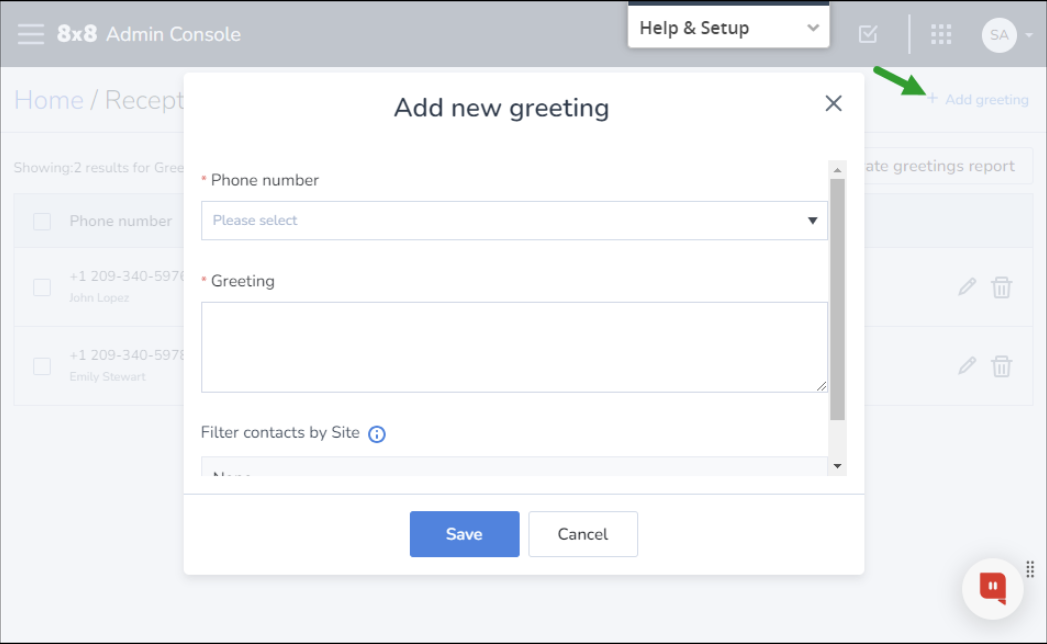Edit the Emily Stewart greeting
Screen dimensions: 1047x644
(x=967, y=366)
